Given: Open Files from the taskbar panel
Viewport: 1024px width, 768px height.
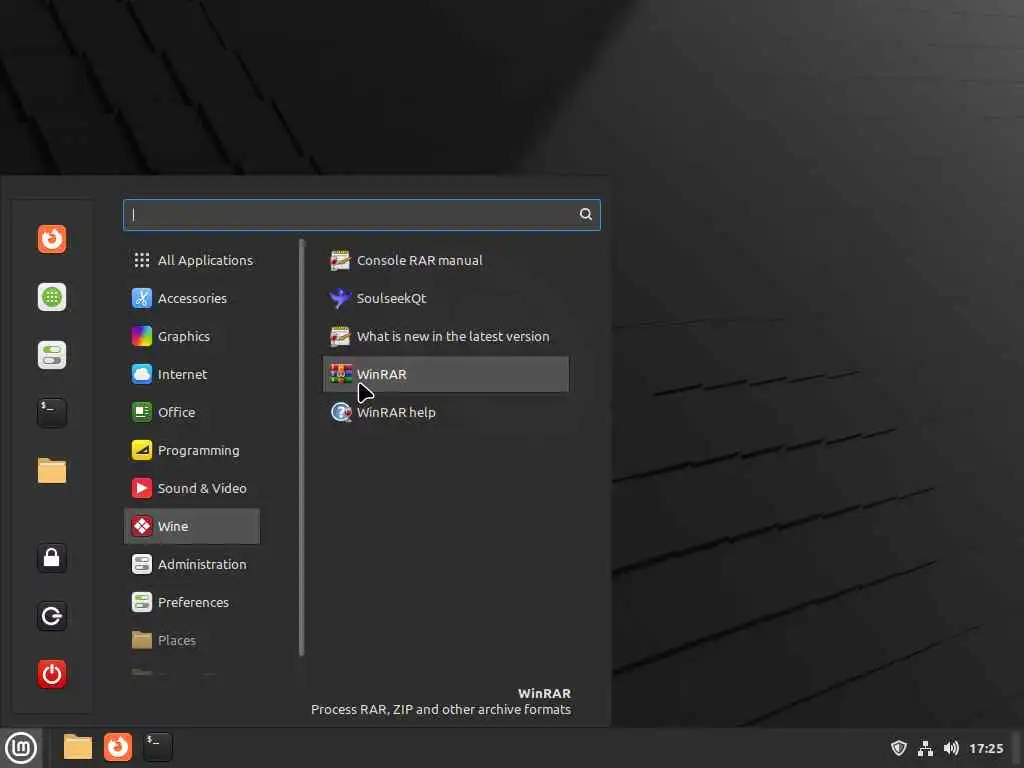Looking at the screenshot, I should 78,747.
